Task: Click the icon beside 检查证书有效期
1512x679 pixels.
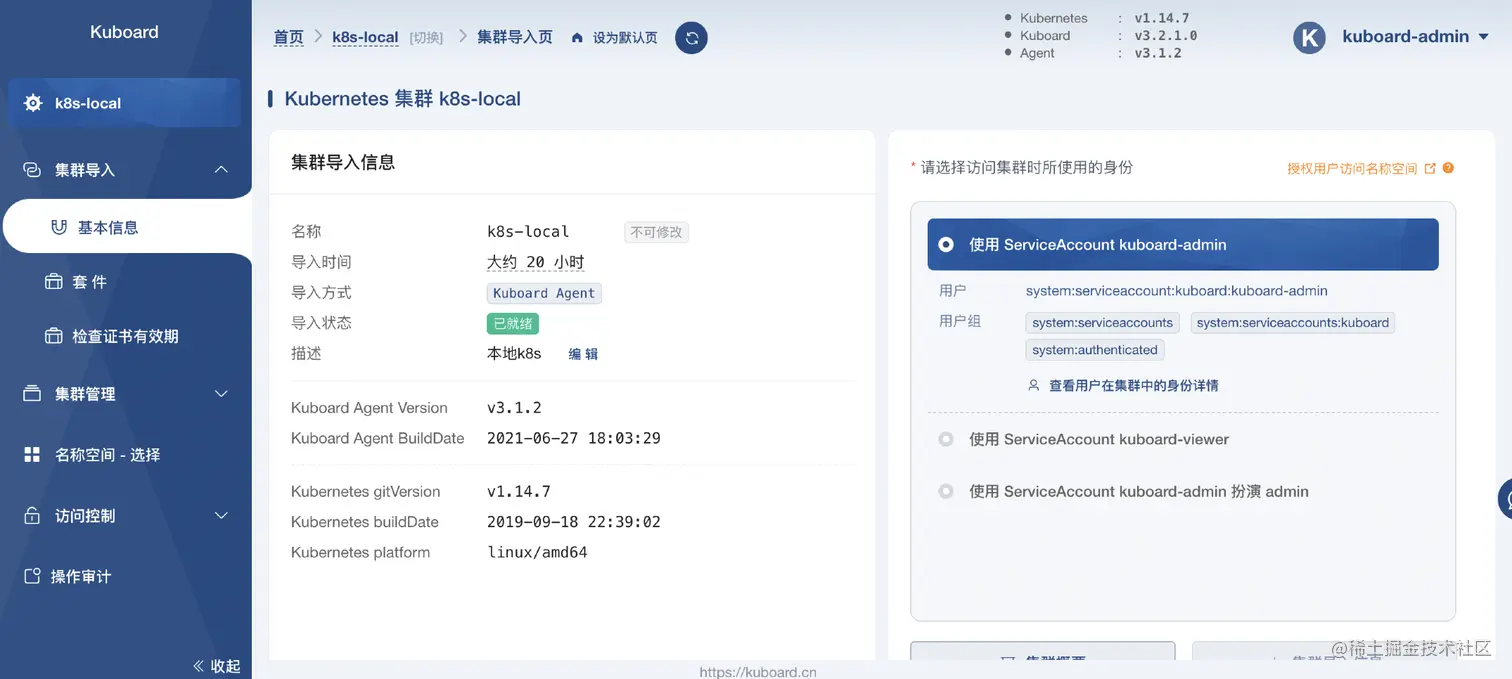Action: coord(54,336)
